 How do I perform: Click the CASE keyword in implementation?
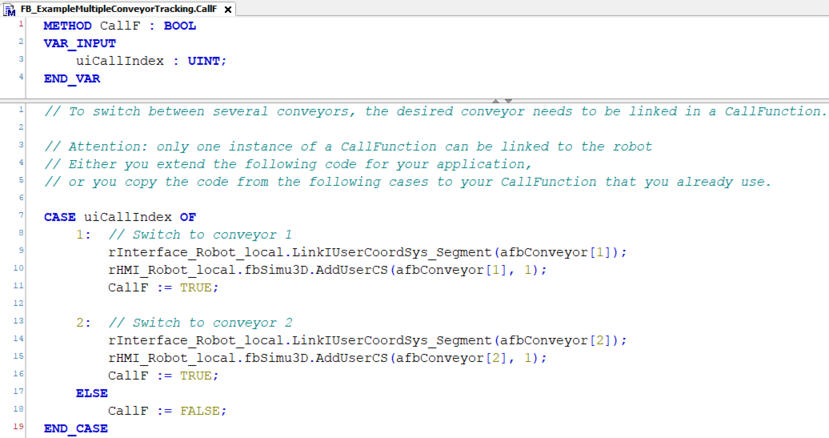pos(60,217)
